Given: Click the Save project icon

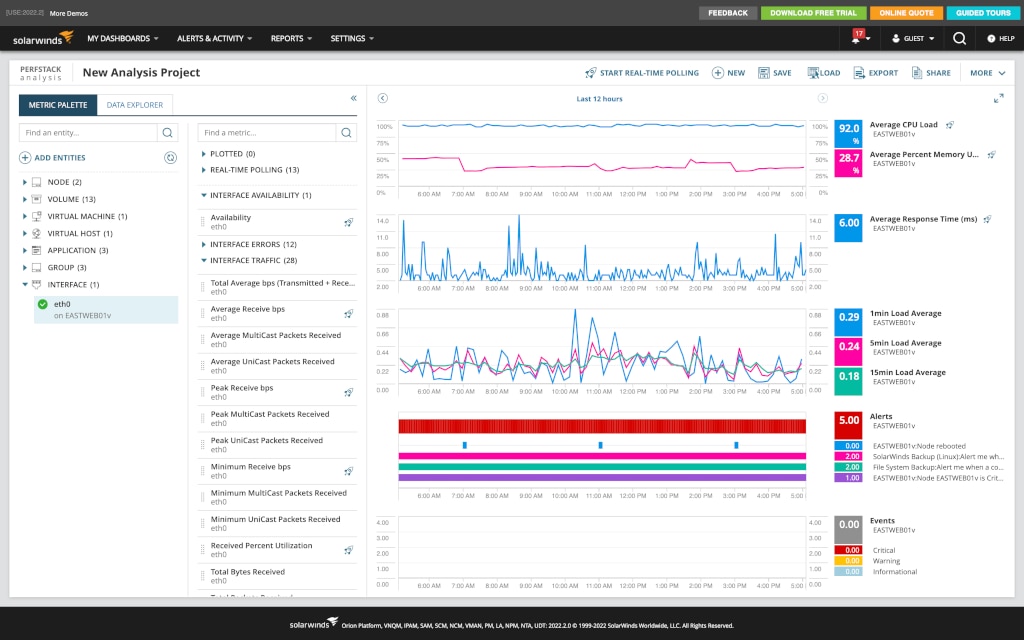Looking at the screenshot, I should click(x=764, y=73).
